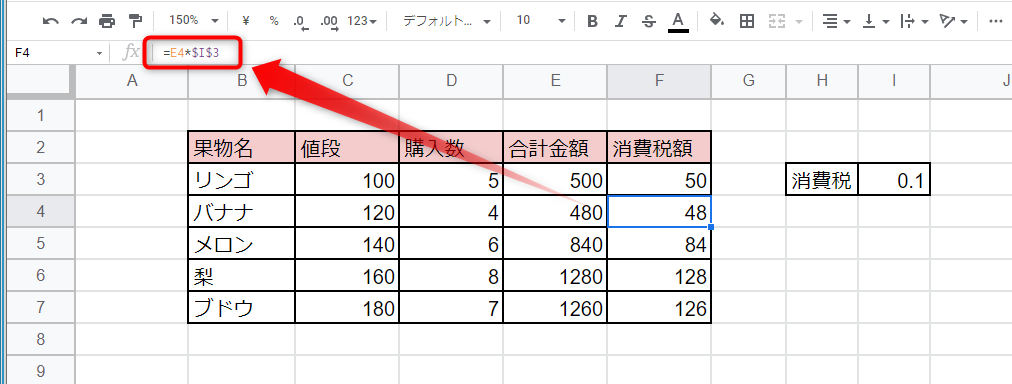1012x384 pixels.
Task: Click the cell with value 180
Action: tap(347, 308)
